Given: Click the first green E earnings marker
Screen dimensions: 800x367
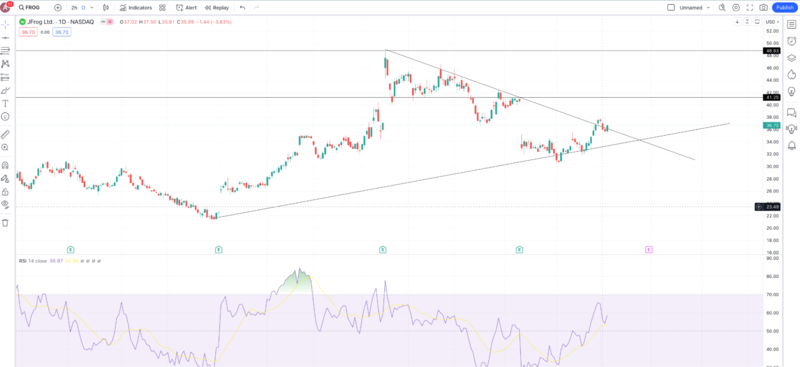Looking at the screenshot, I should click(x=70, y=250).
